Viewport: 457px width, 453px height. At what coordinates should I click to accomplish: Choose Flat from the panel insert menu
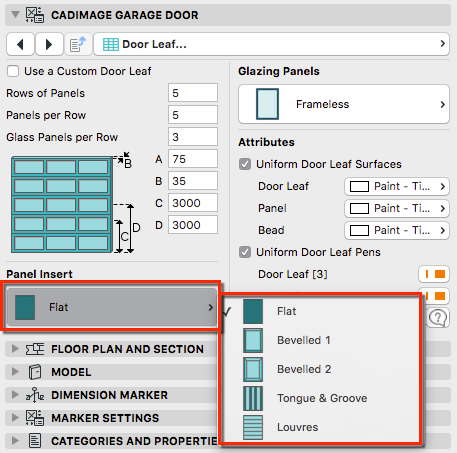321,311
